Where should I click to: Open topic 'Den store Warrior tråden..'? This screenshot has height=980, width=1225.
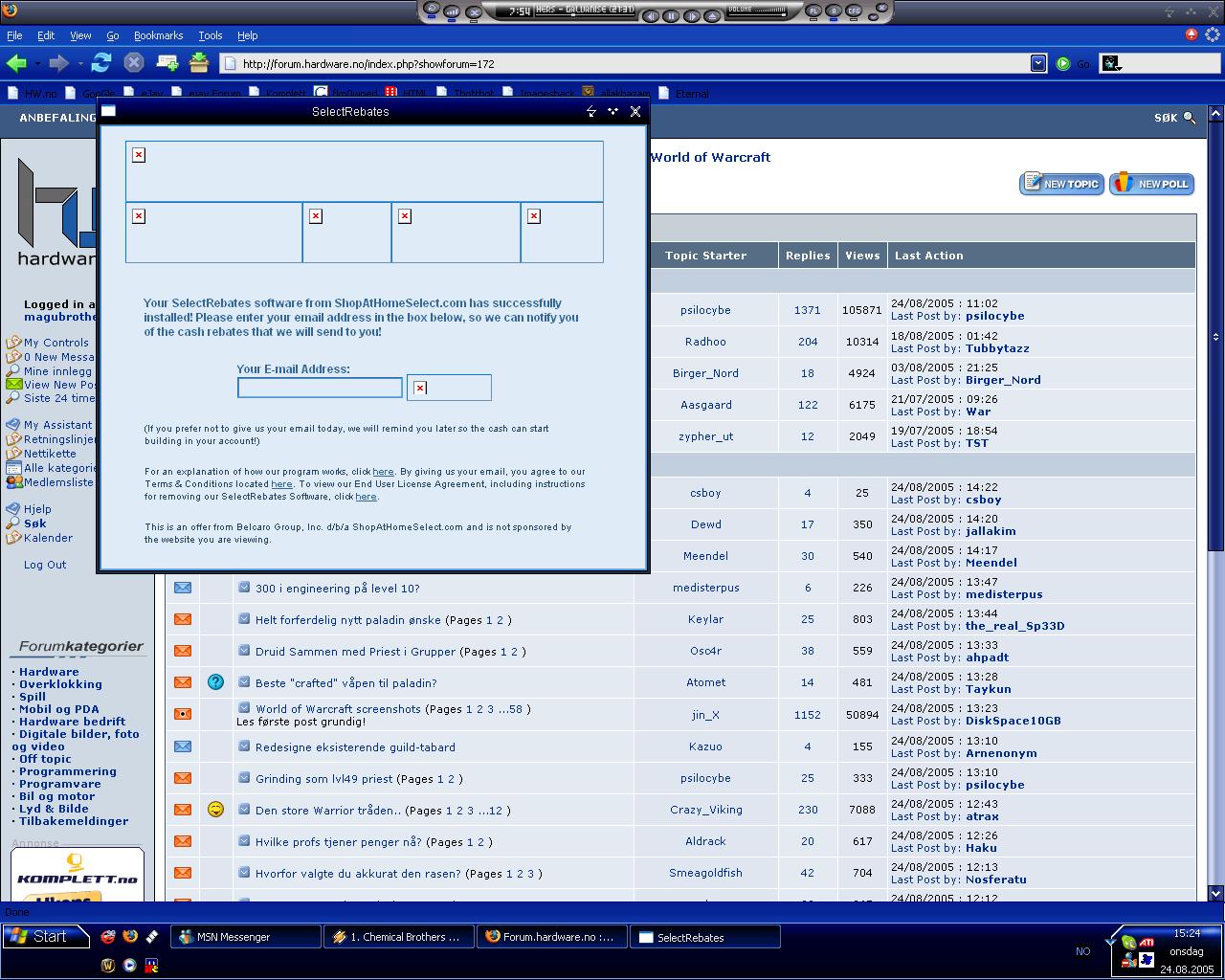click(328, 811)
